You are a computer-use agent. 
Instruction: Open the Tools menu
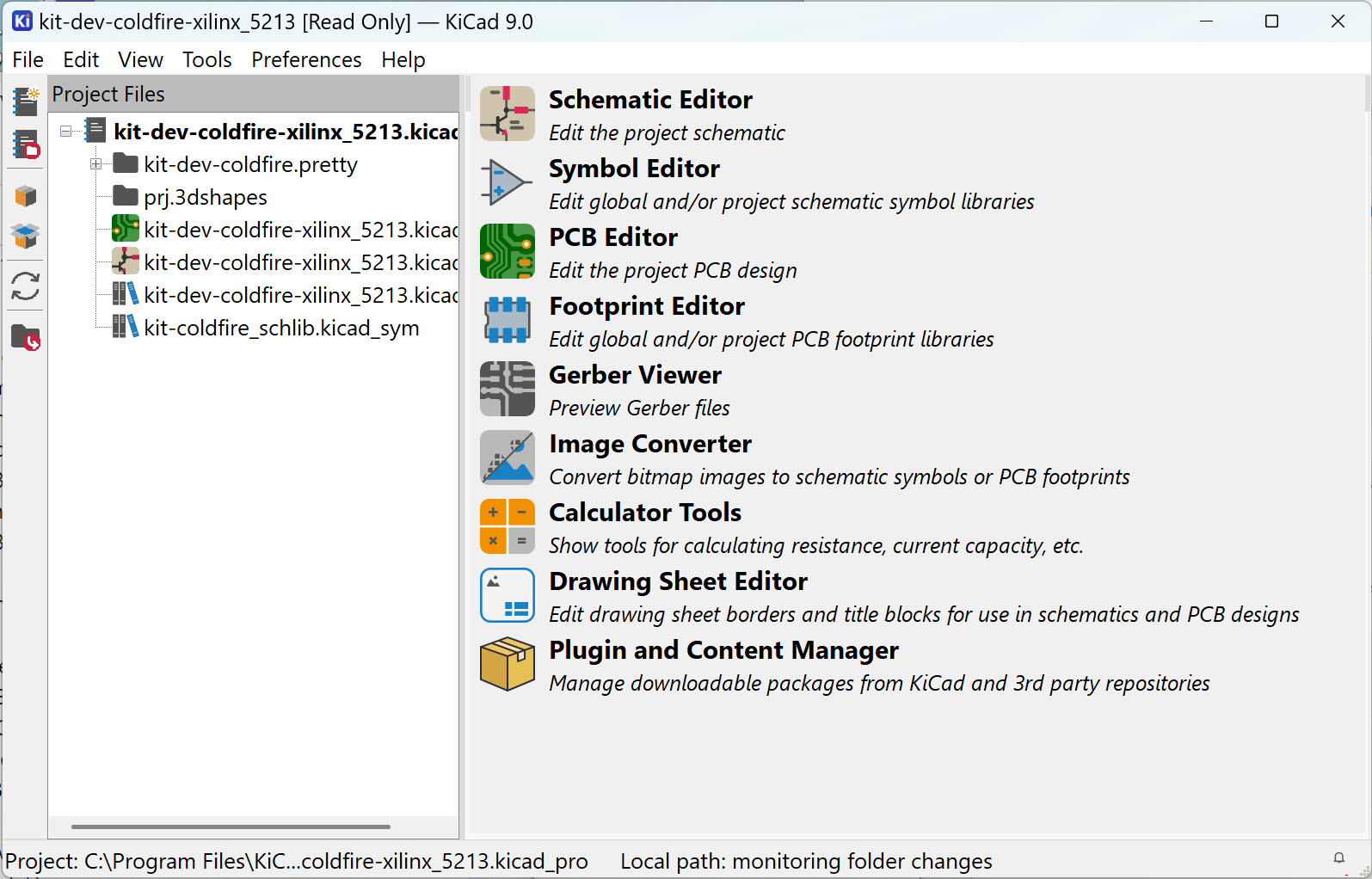pyautogui.click(x=206, y=59)
